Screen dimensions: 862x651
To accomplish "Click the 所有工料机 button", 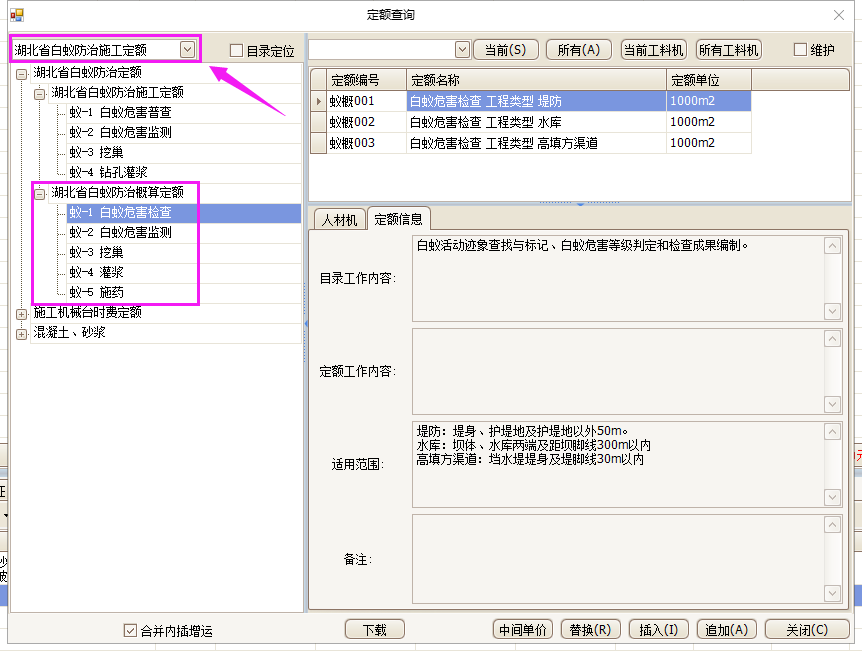I will click(728, 50).
